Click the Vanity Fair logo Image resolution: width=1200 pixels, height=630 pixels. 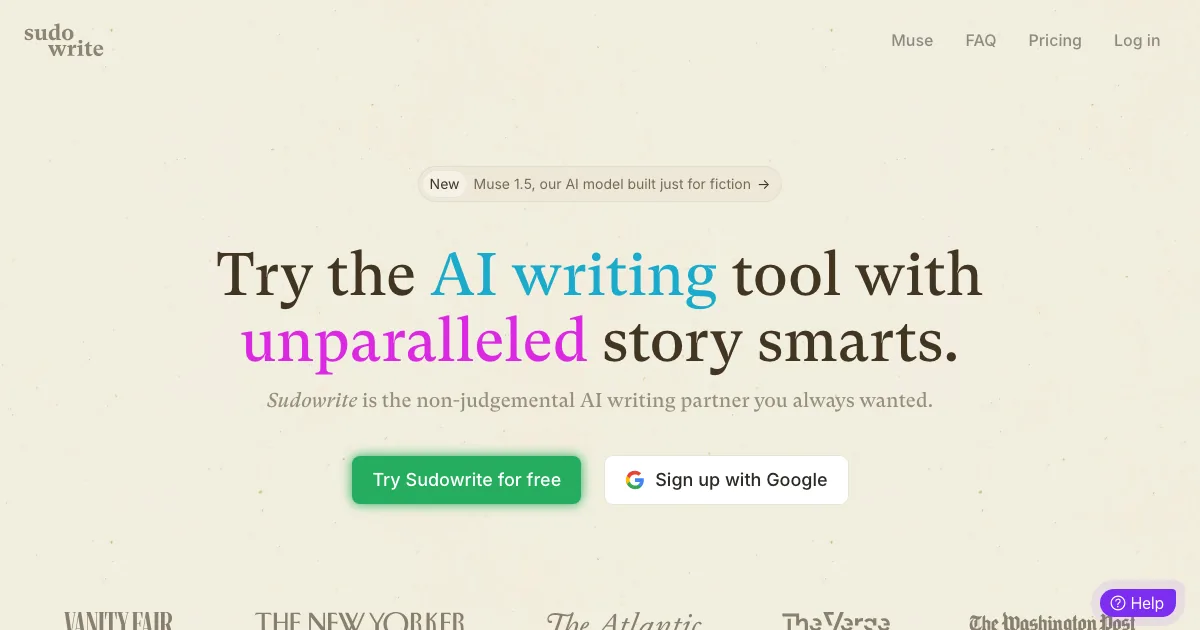tap(118, 621)
